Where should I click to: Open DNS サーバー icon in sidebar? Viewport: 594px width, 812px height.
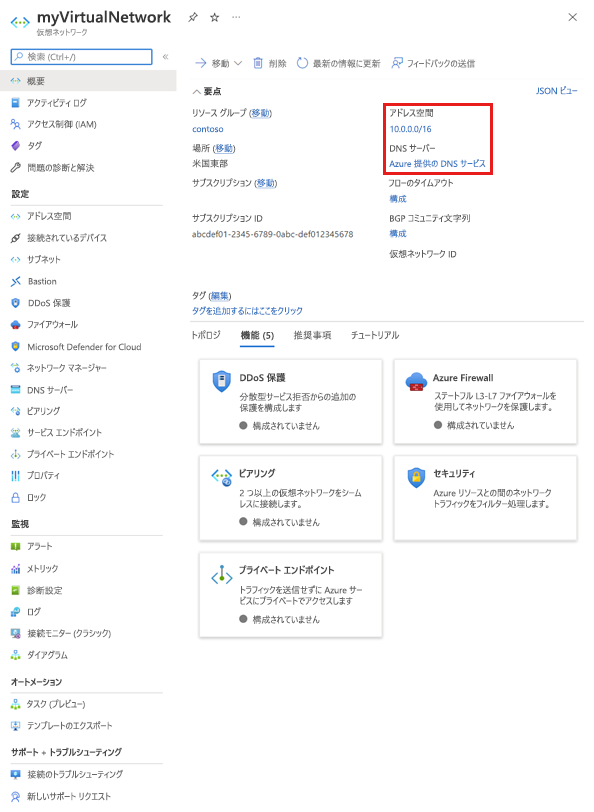point(16,389)
